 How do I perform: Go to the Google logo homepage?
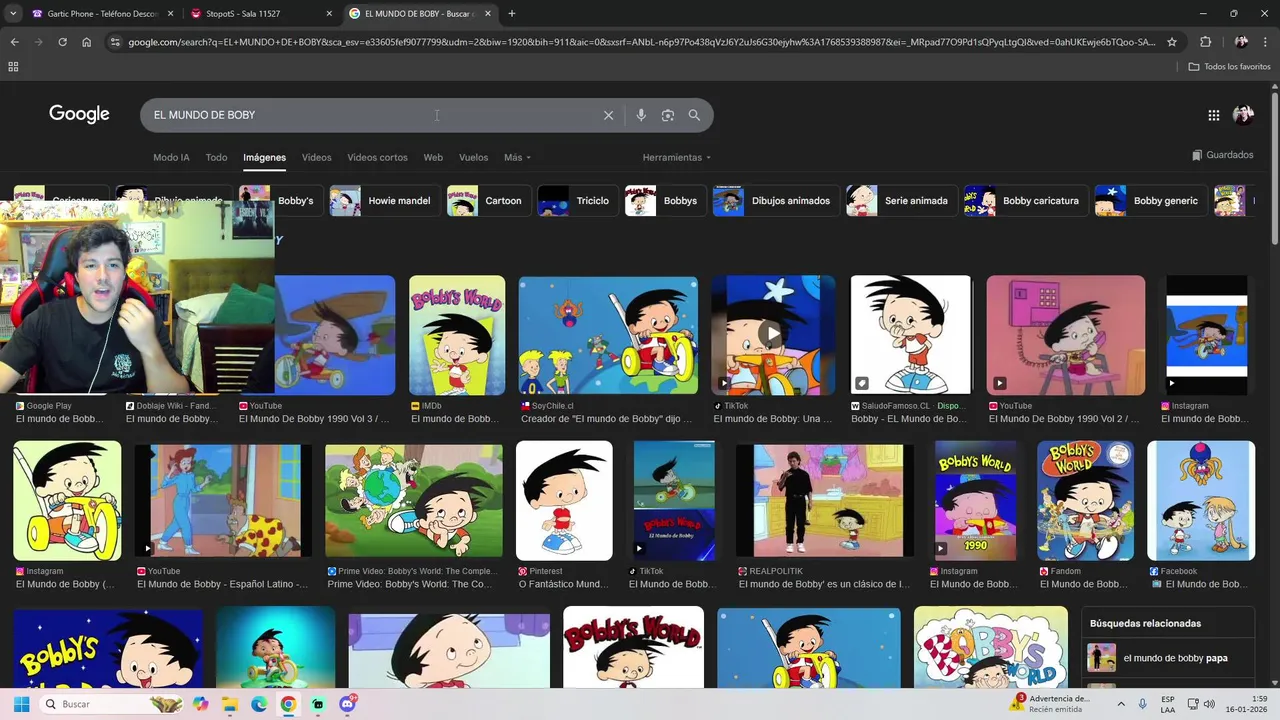click(x=79, y=115)
